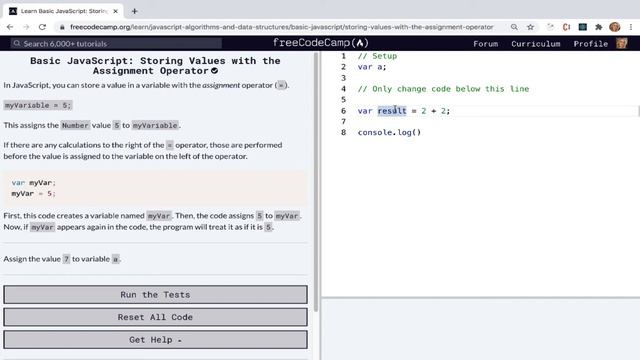640x360 pixels.
Task: Open the Forum link
Action: coord(485,44)
